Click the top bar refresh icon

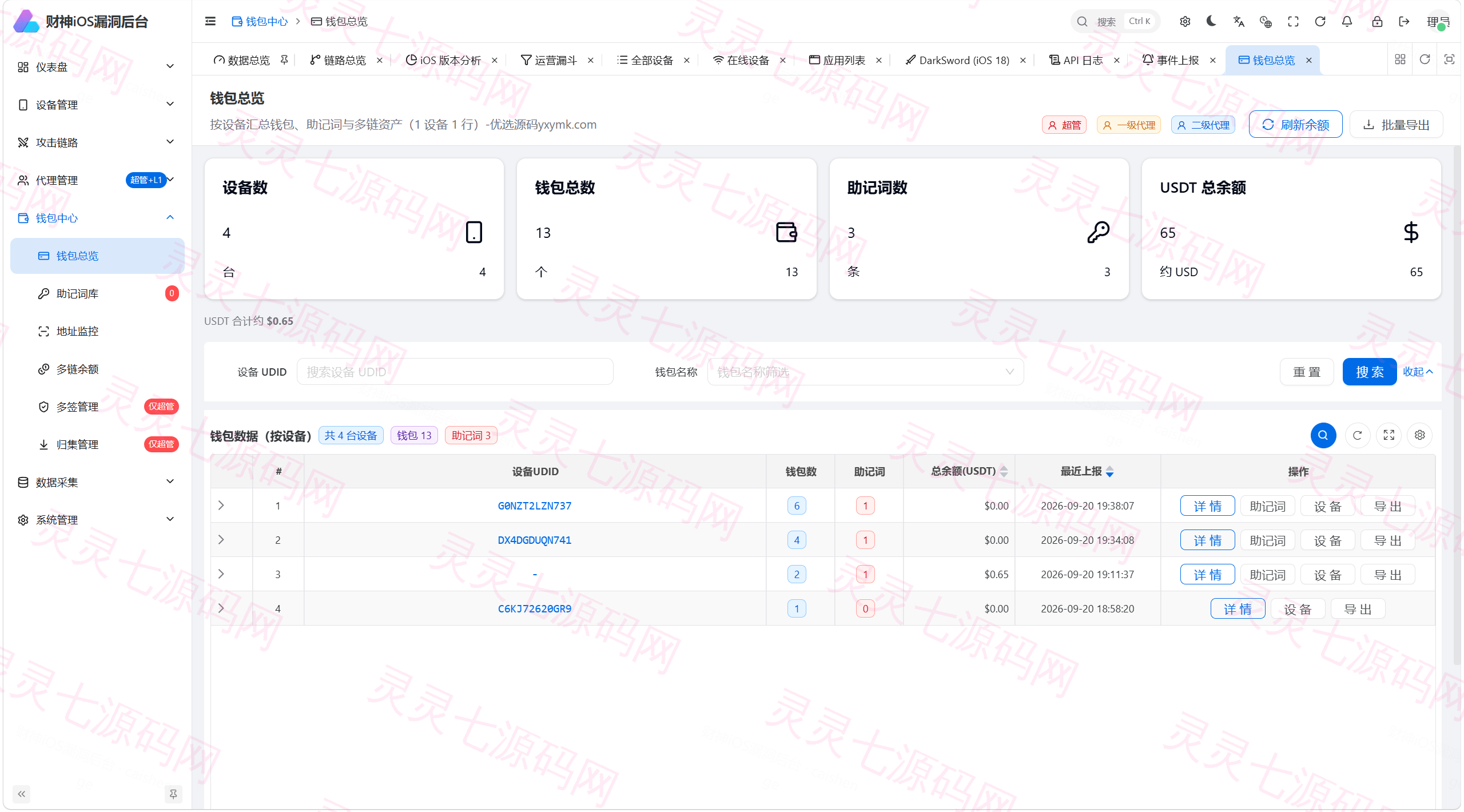tap(1320, 21)
